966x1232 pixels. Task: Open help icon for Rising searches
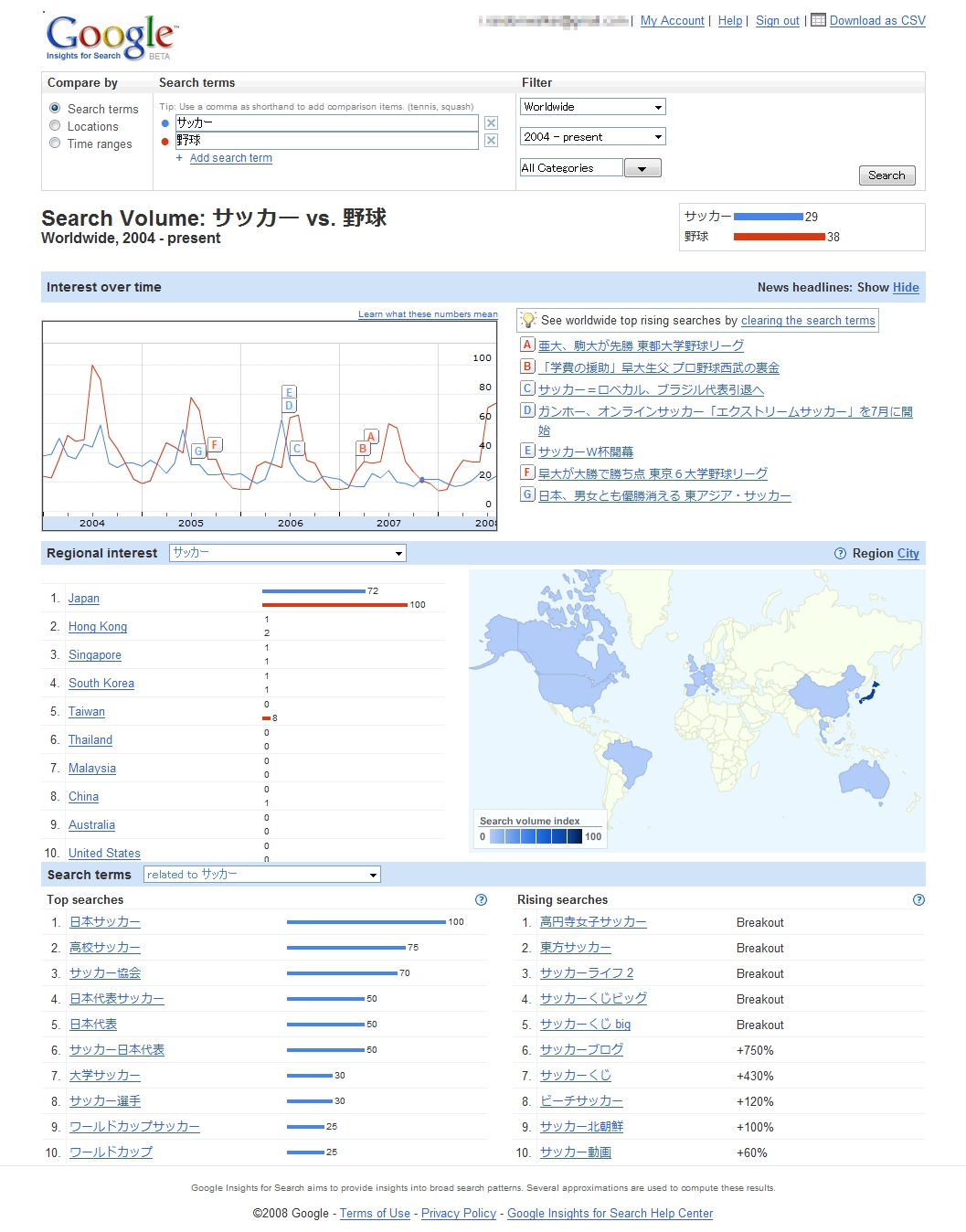pyautogui.click(x=918, y=899)
